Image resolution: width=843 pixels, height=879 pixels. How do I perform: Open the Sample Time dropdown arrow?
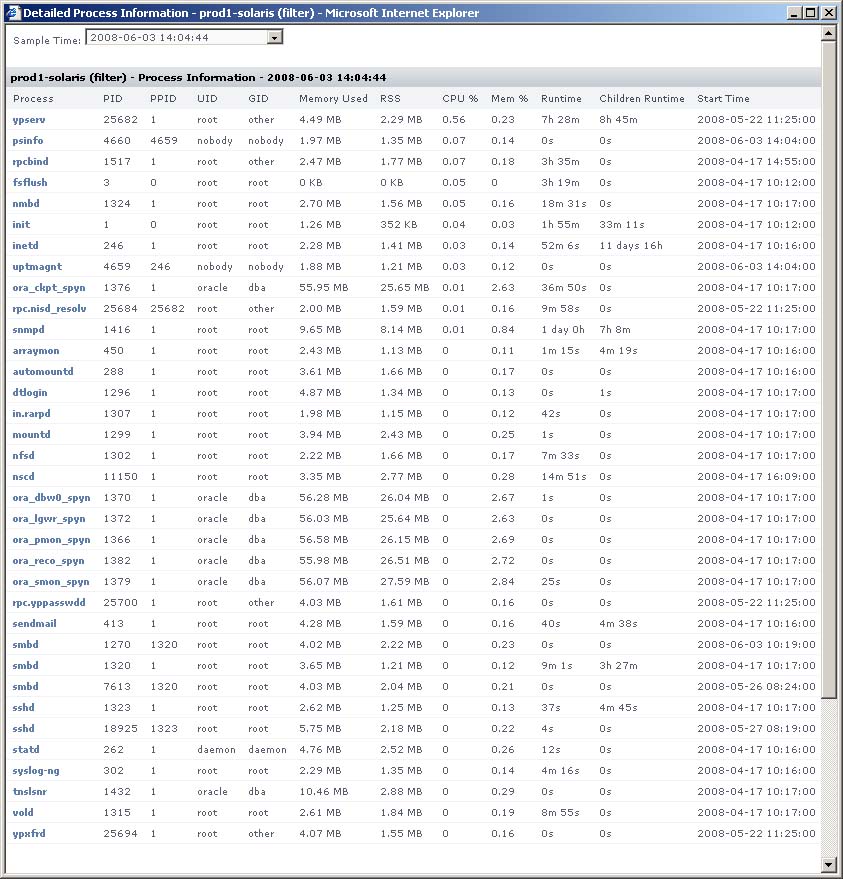[274, 38]
